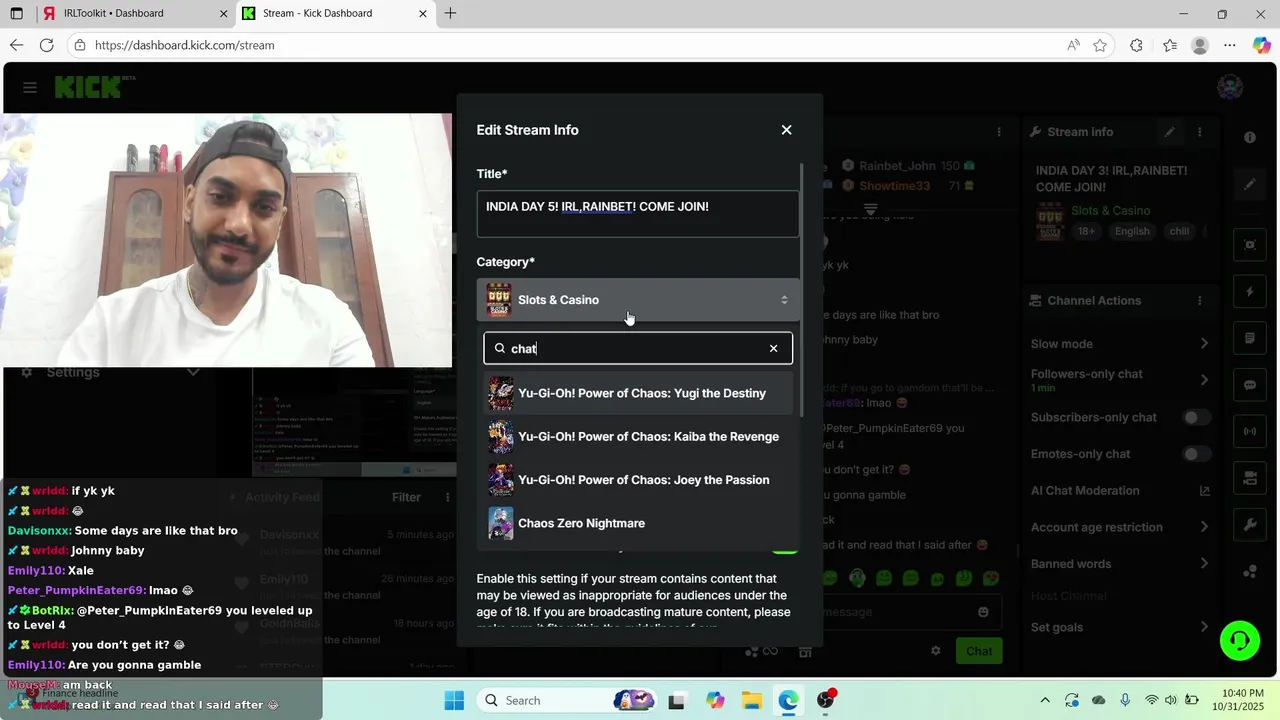The image size is (1280, 720).
Task: Toggle Subscribers-only chat switch
Action: pos(1196,417)
